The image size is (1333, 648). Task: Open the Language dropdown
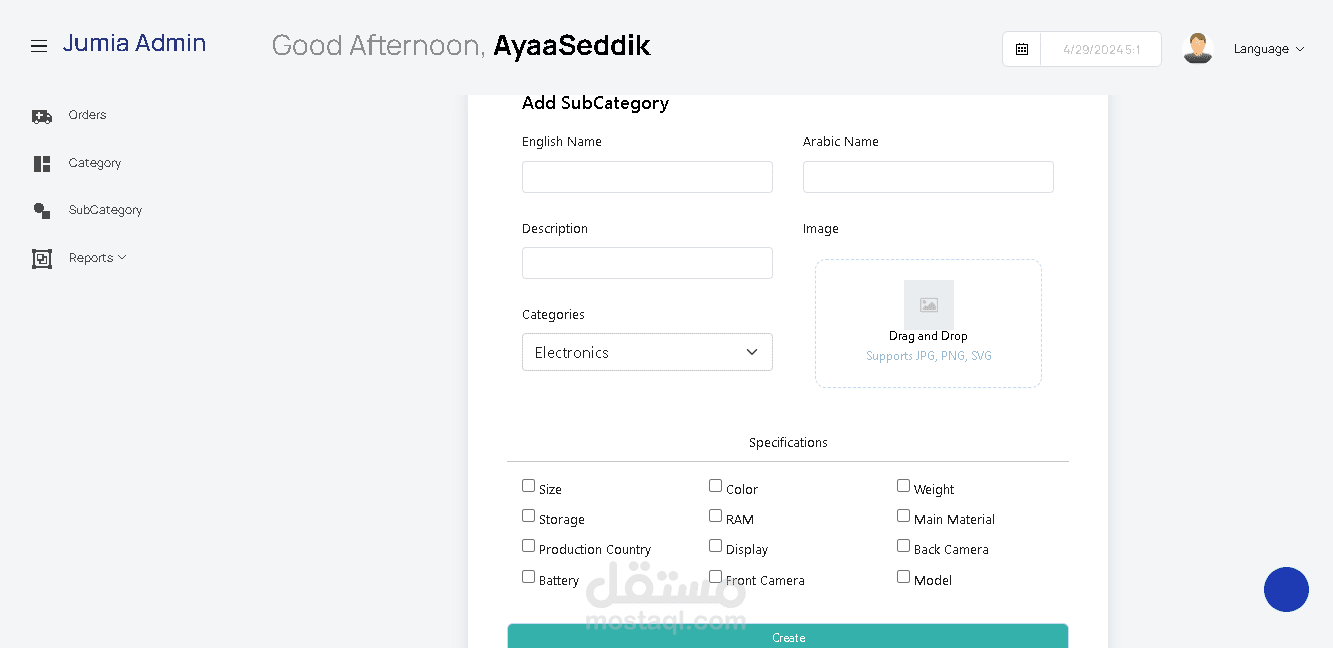[x=1268, y=49]
